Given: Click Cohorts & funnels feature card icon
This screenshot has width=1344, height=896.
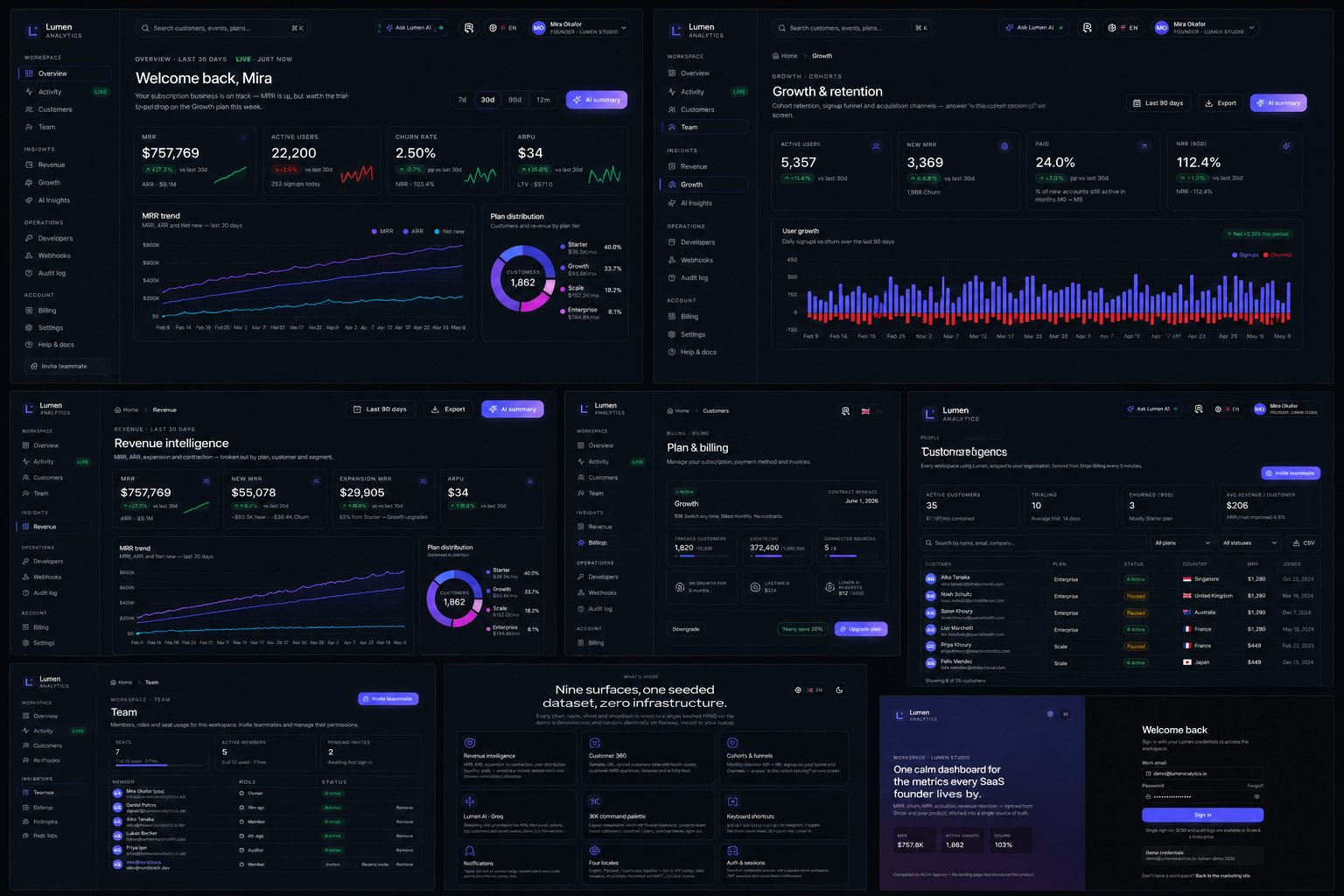Looking at the screenshot, I should 733,743.
